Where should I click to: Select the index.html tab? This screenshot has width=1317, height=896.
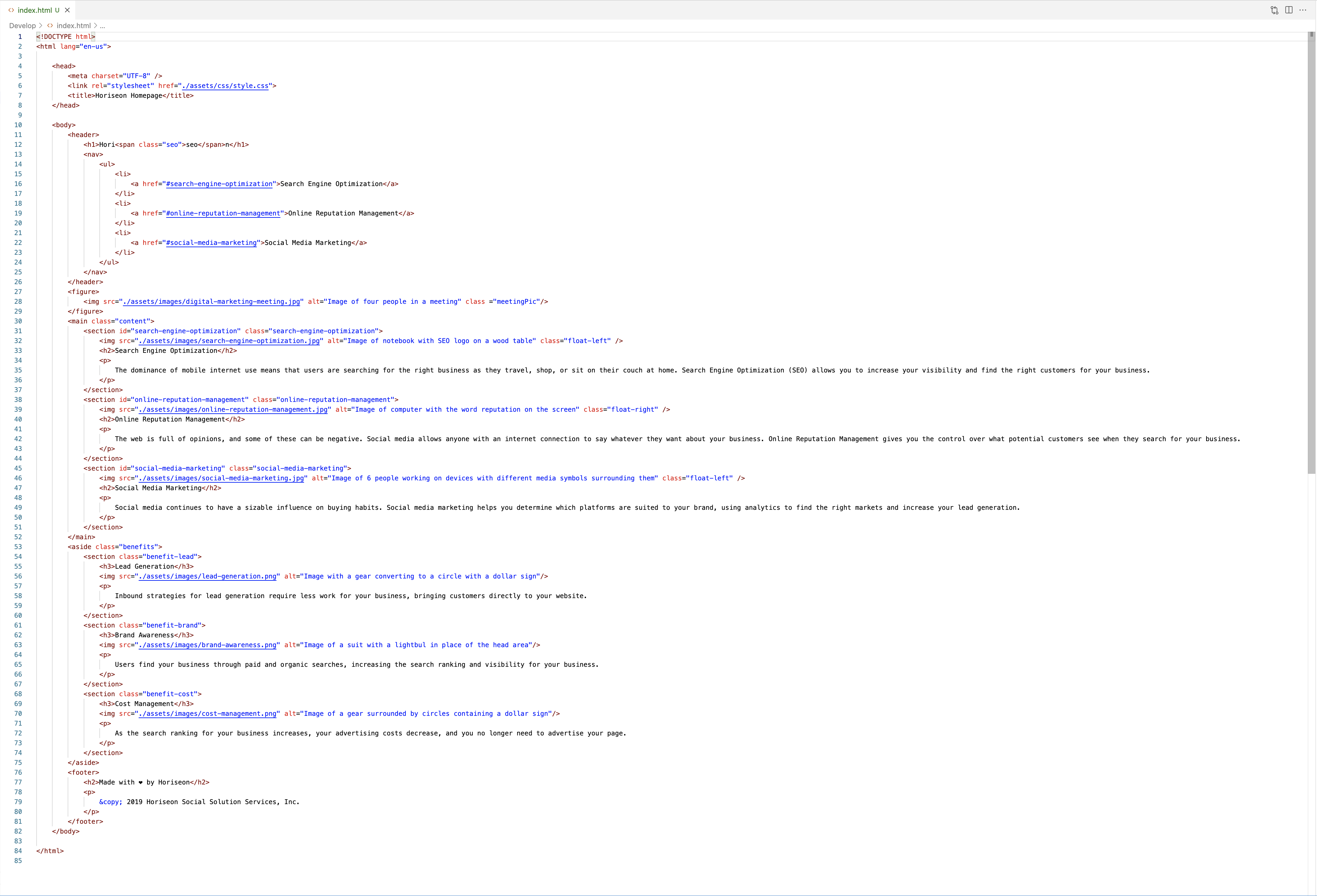(35, 10)
